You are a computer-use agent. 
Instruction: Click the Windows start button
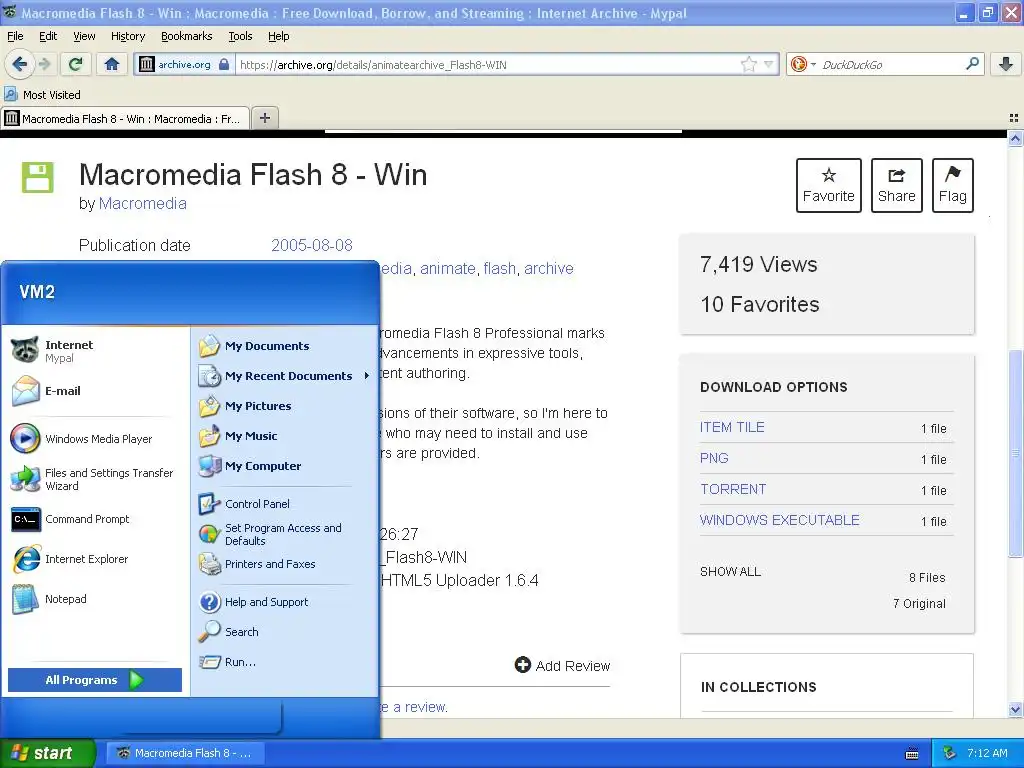47,753
